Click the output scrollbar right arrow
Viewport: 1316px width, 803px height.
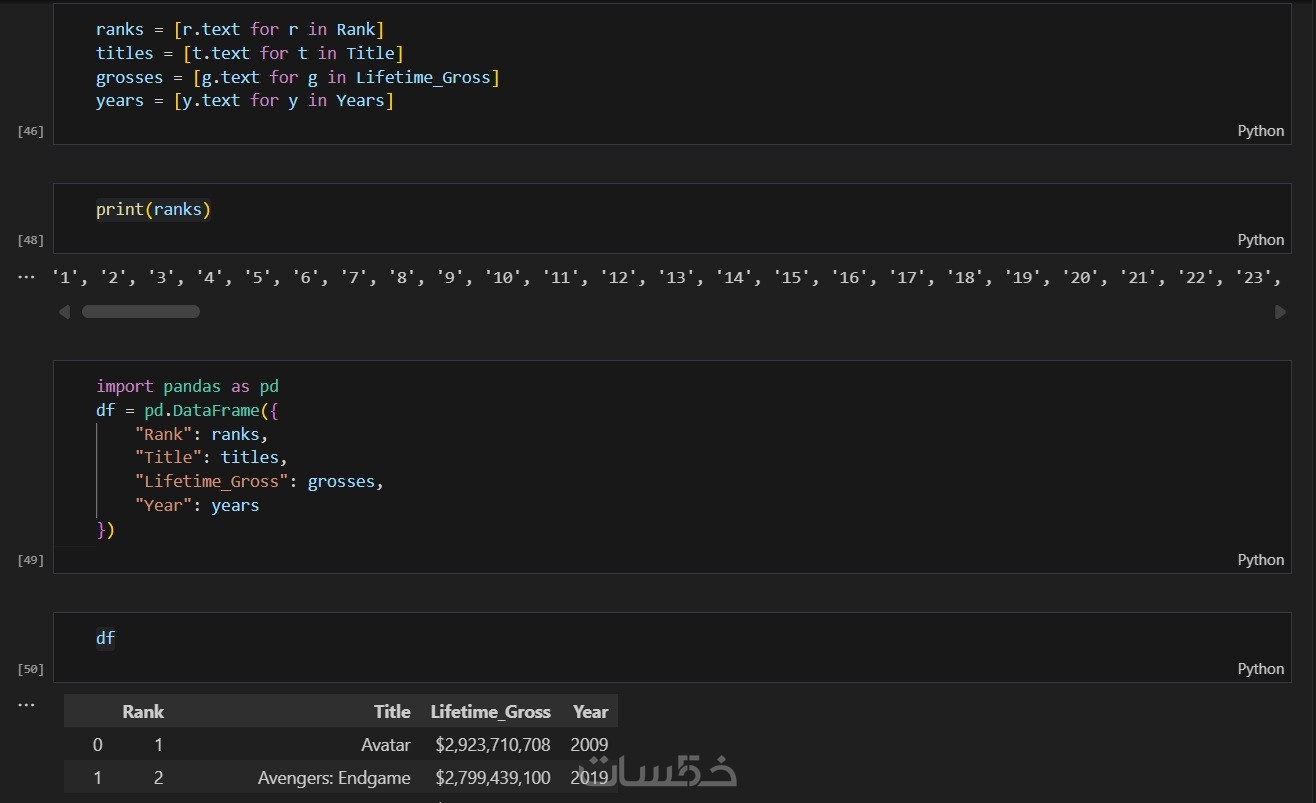1280,312
